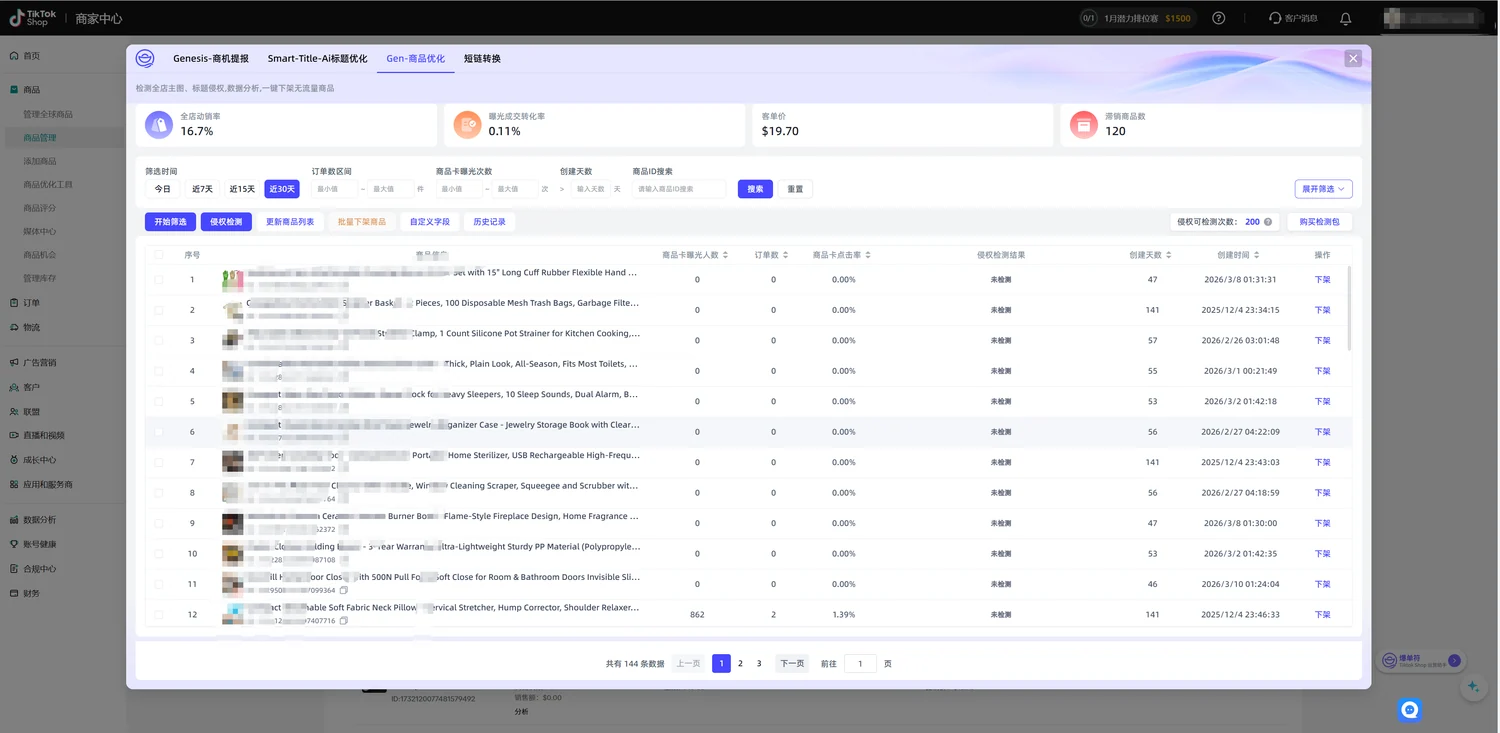The height and width of the screenshot is (733, 1500).
Task: Go to page 2 in pagination
Action: [740, 664]
